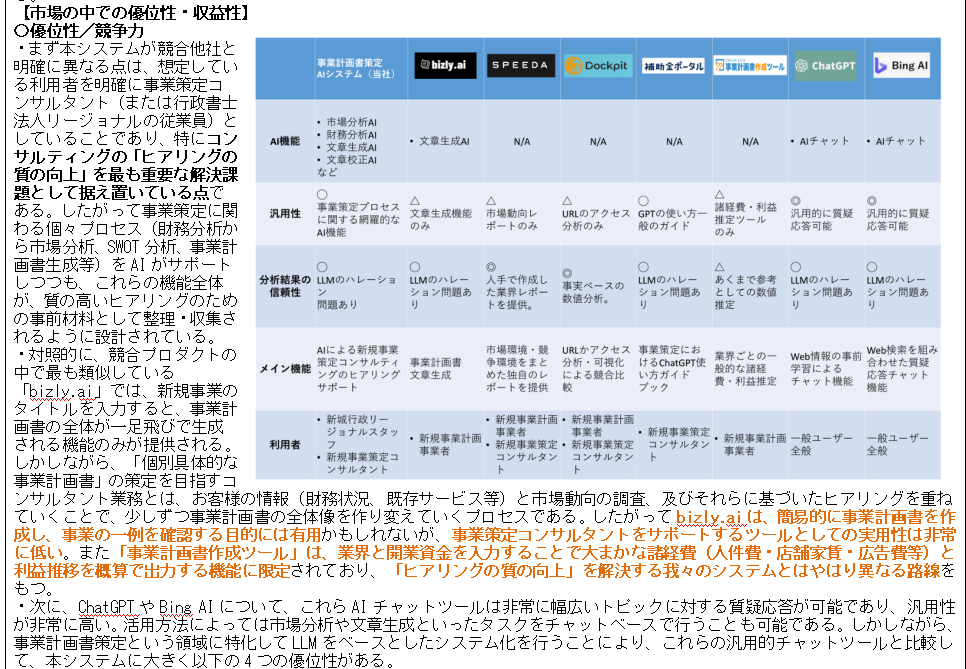Click the 補助金ポータル logo
966x669 pixels.
(x=672, y=67)
